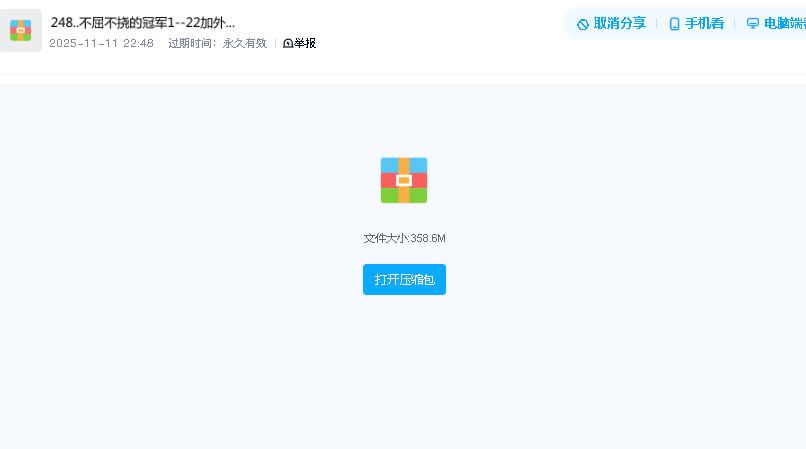Click the 文件大小:358.6M text
This screenshot has height=449, width=806.
click(405, 238)
